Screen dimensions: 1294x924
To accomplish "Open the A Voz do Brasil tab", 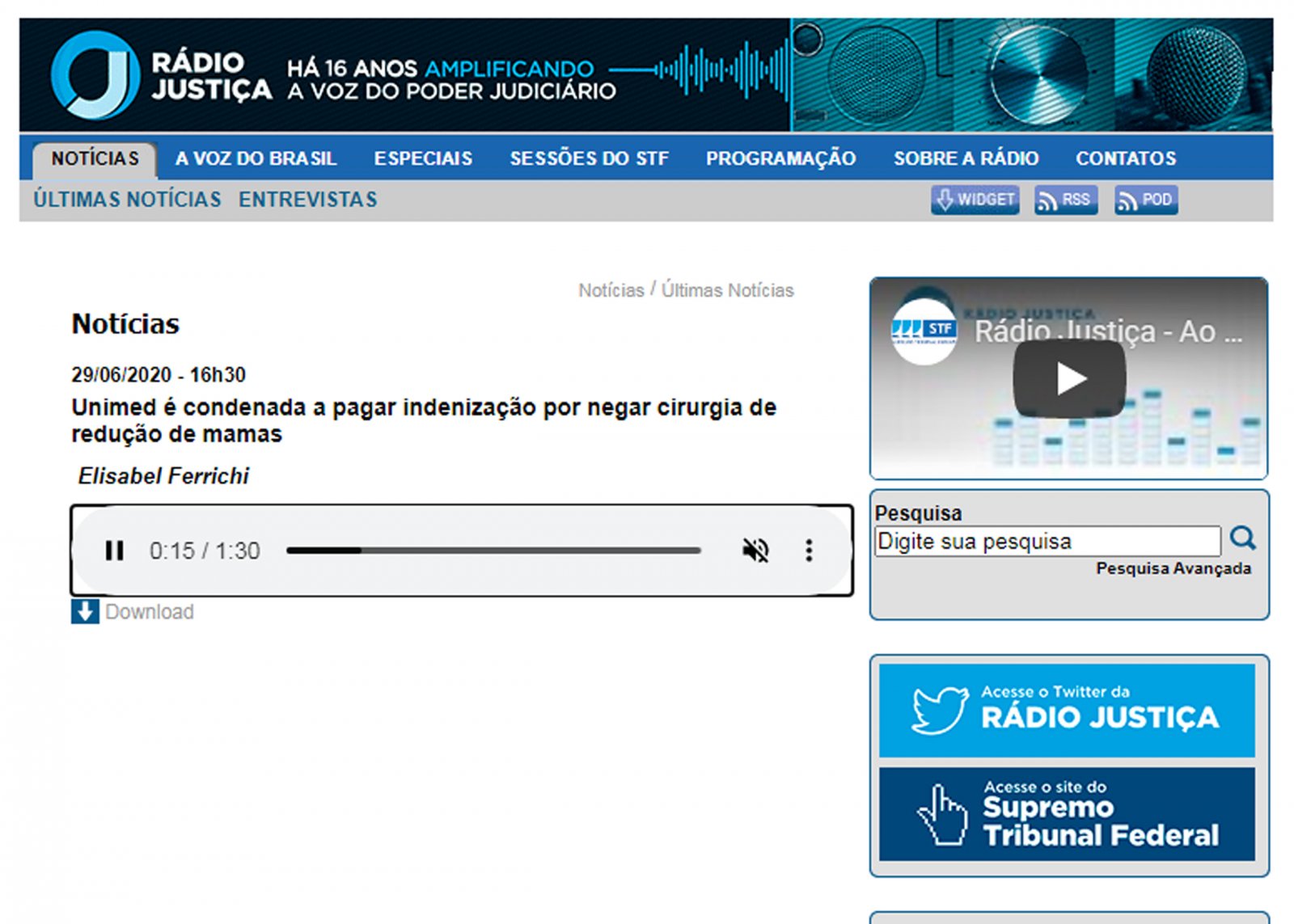I will 256,158.
